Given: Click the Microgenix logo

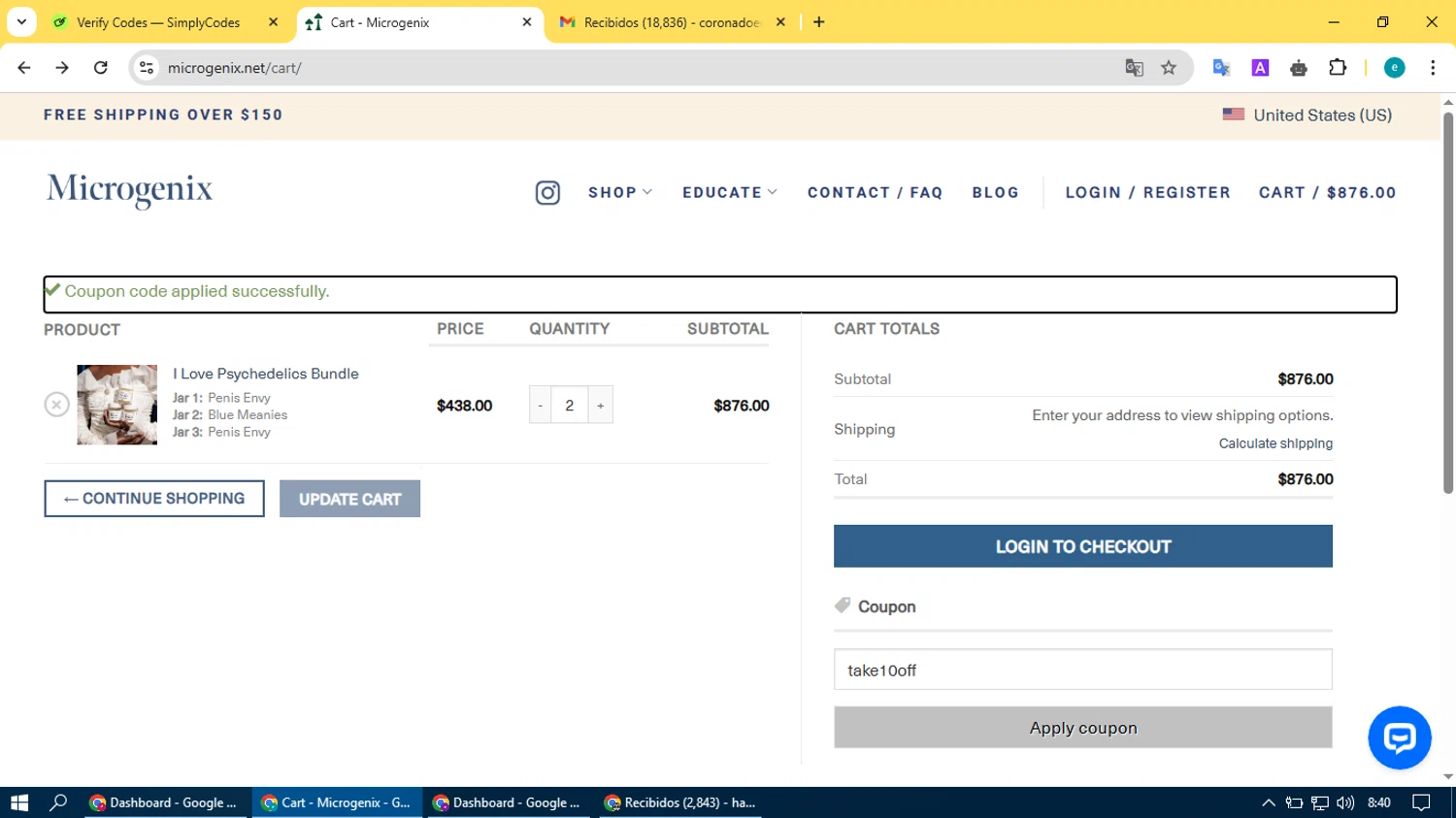Looking at the screenshot, I should tap(129, 190).
